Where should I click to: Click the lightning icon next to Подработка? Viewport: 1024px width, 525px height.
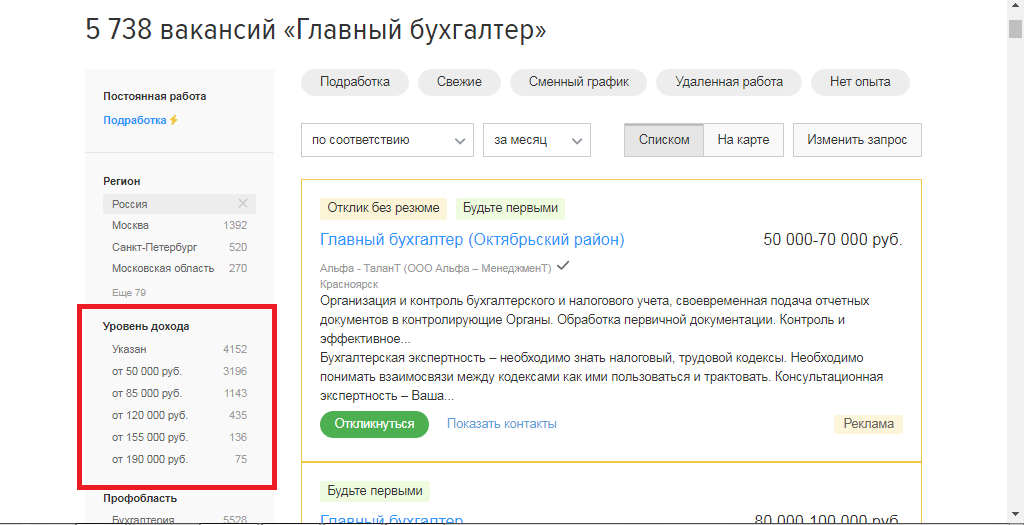[173, 120]
